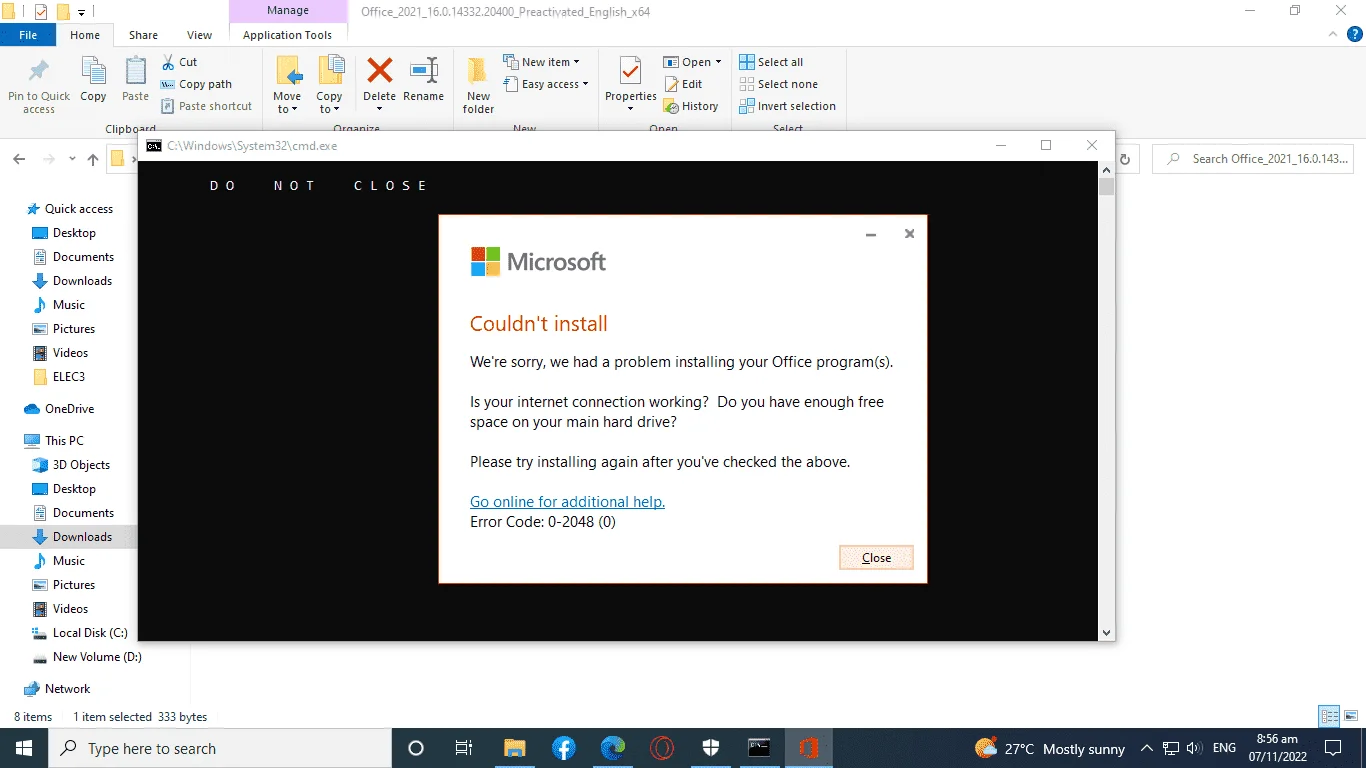This screenshot has width=1366, height=768.
Task: Switch to the Home tab
Action: coord(85,35)
